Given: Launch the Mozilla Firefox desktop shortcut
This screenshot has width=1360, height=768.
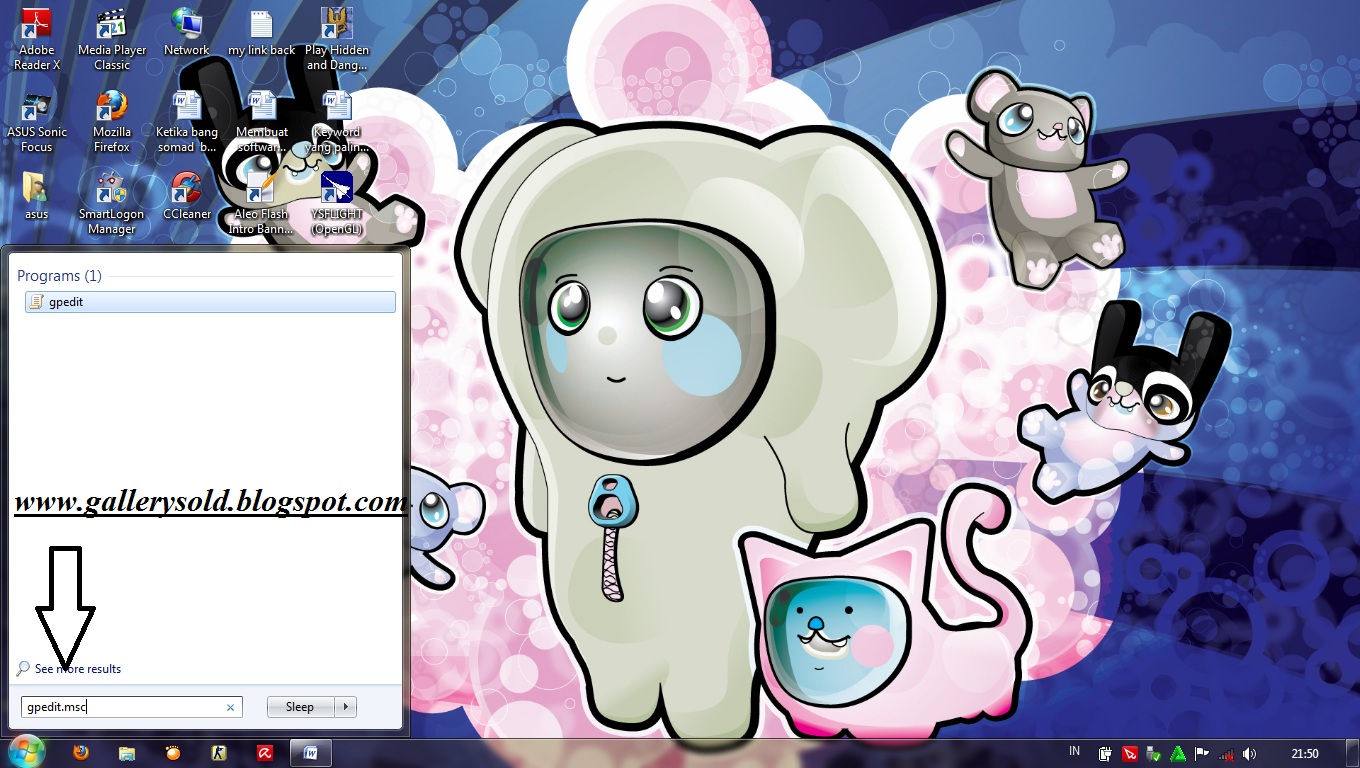Looking at the screenshot, I should click(x=112, y=122).
